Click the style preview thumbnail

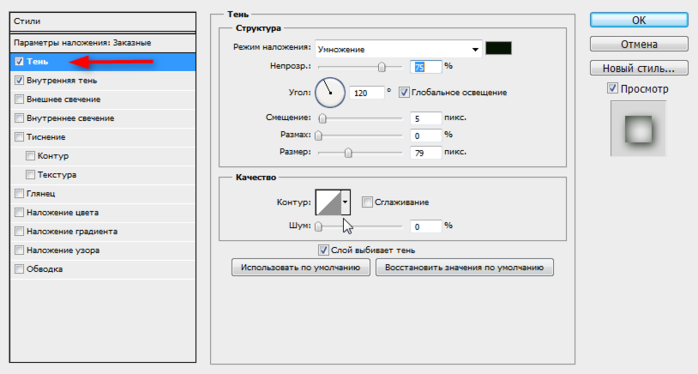tap(638, 129)
